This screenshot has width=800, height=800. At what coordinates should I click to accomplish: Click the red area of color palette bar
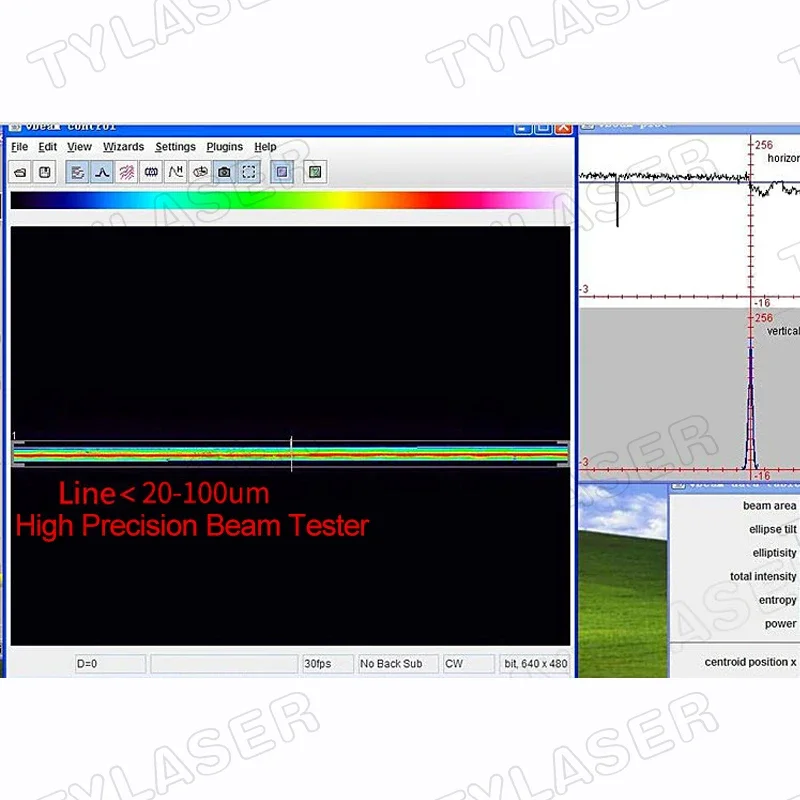click(439, 201)
